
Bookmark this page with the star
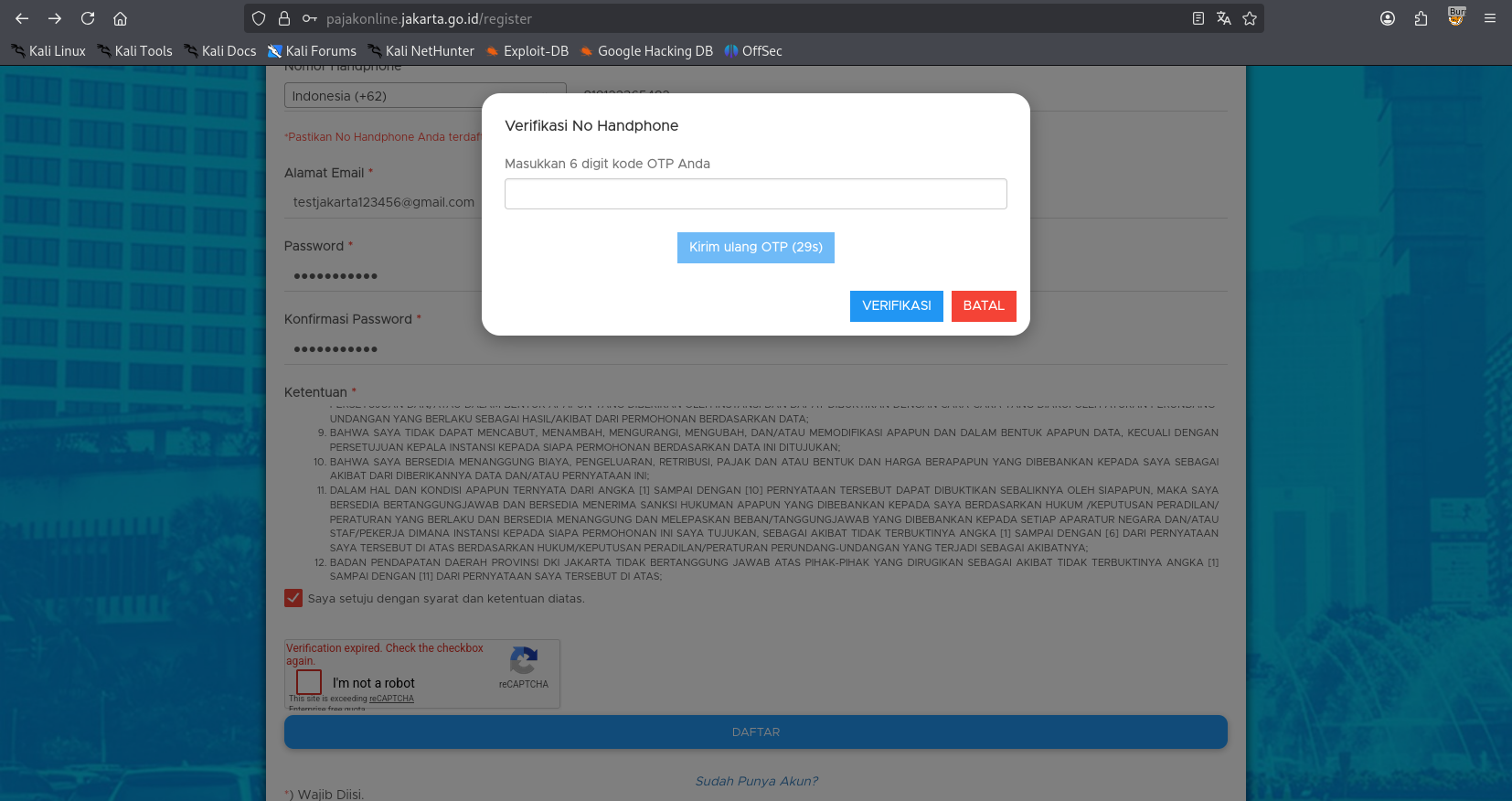tap(1250, 18)
